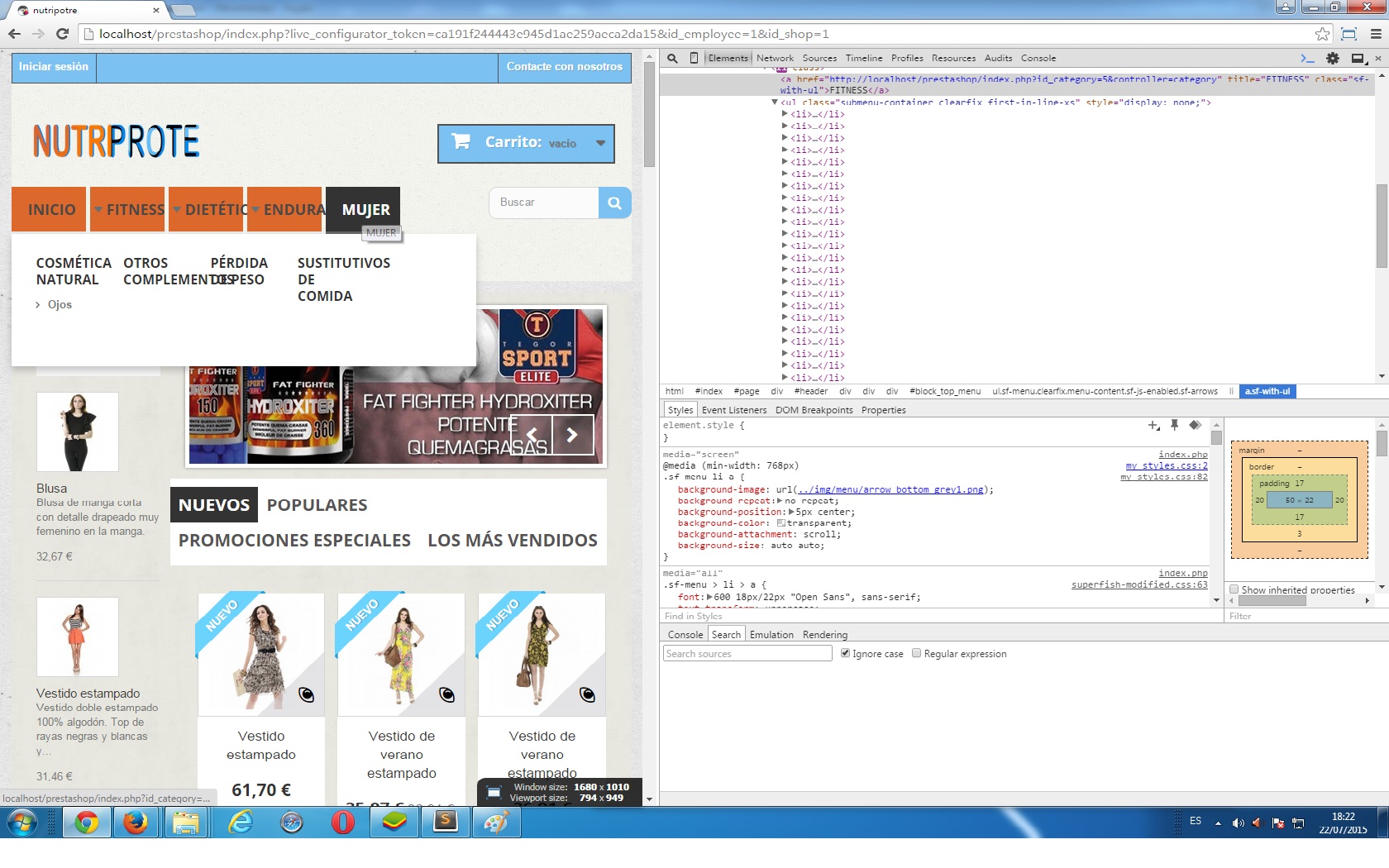Screen dimensions: 1389x868
Task: Collapse the submenu-container ul node
Action: [x=775, y=103]
